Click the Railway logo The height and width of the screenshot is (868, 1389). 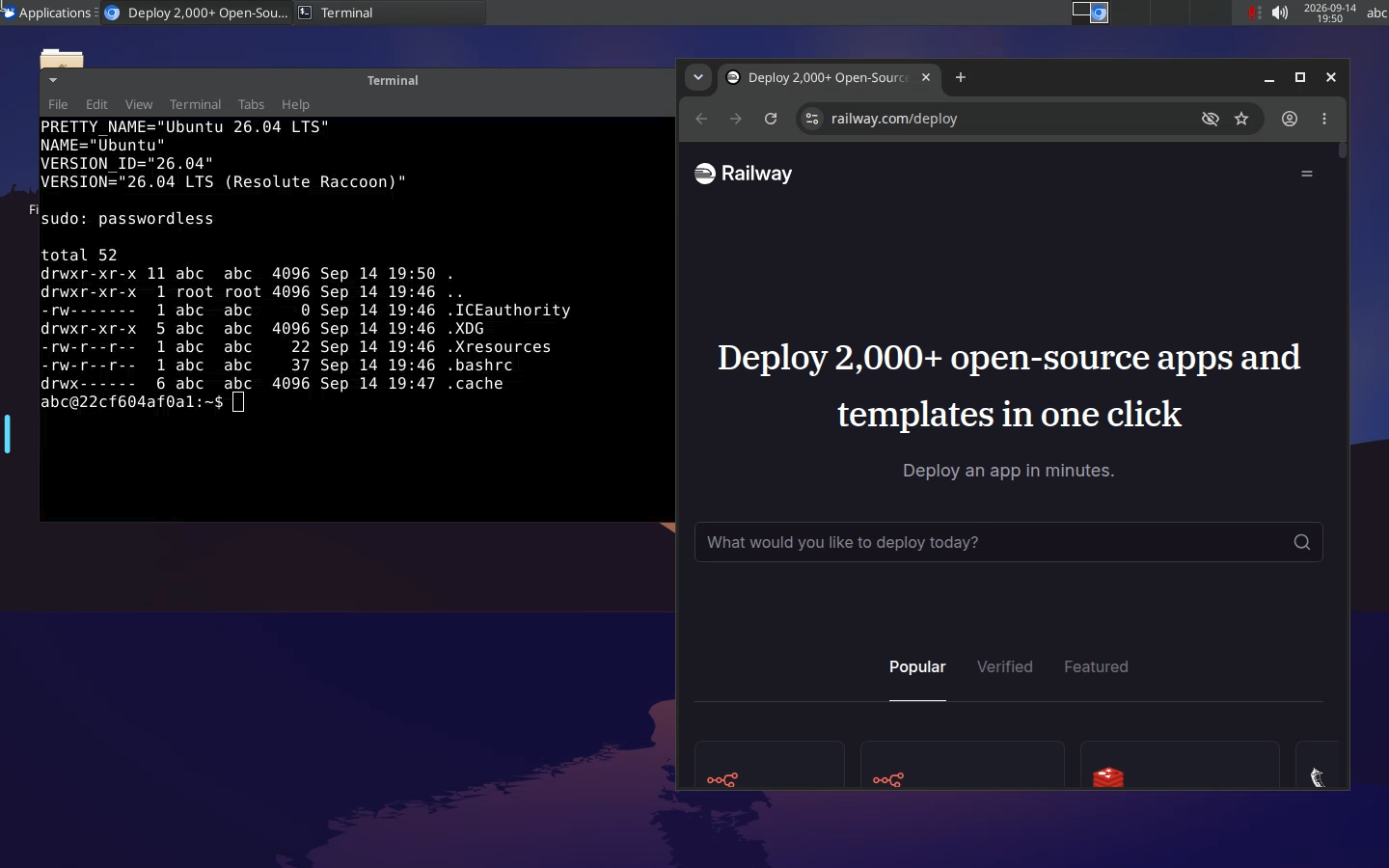(743, 174)
